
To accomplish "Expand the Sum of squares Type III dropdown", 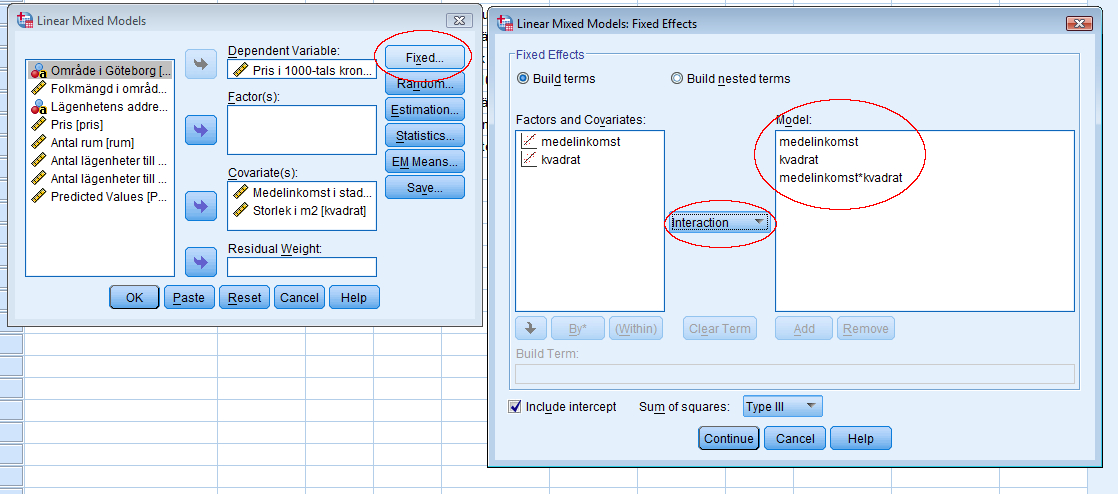I will pyautogui.click(x=782, y=406).
